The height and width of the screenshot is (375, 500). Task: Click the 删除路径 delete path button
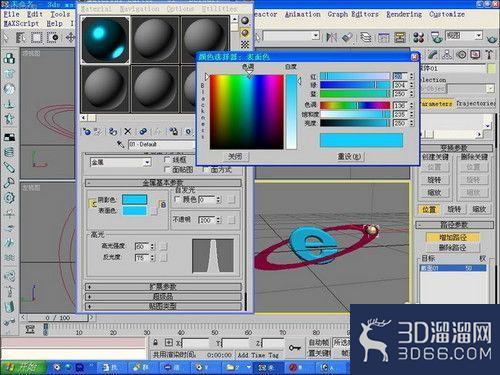453,248
